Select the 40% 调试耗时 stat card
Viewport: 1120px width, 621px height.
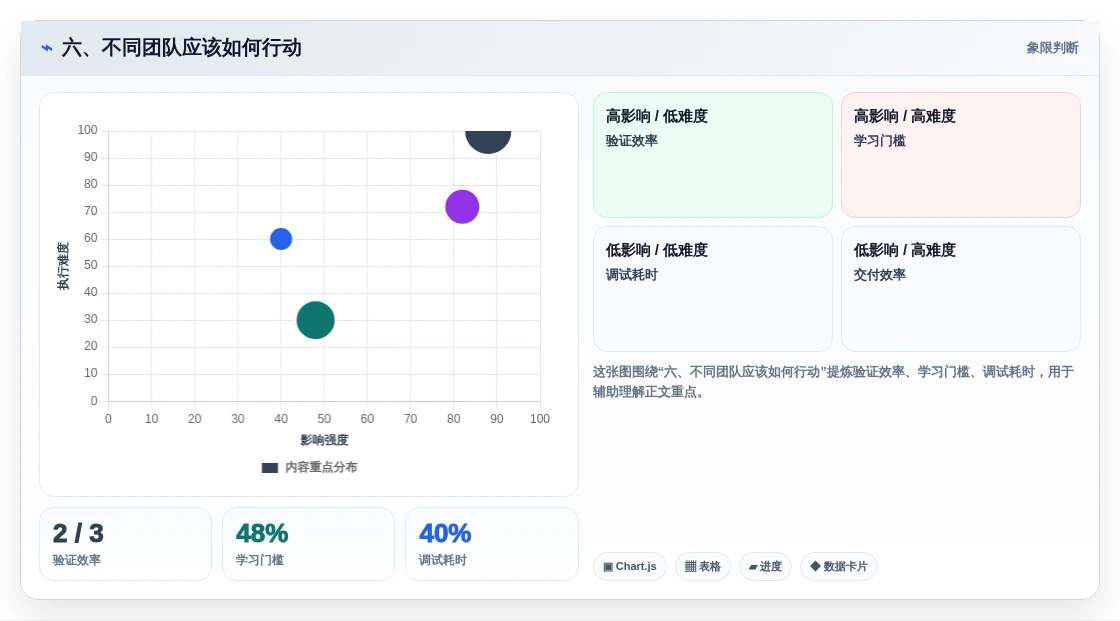click(x=491, y=545)
